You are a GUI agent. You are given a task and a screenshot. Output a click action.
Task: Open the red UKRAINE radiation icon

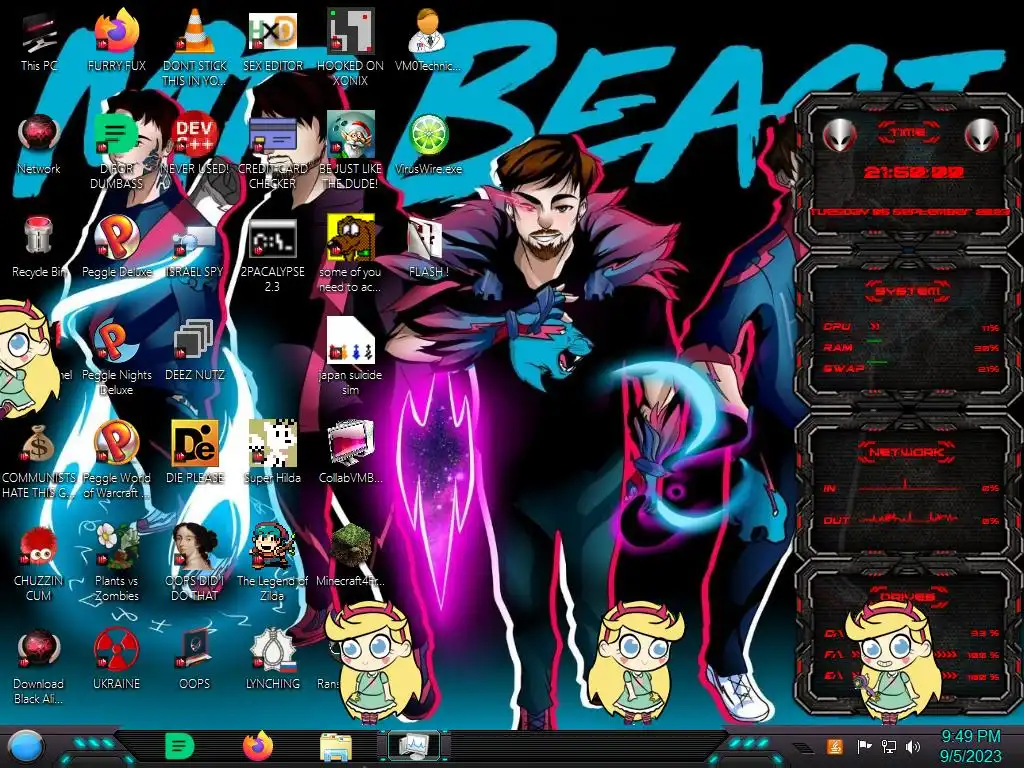point(116,660)
